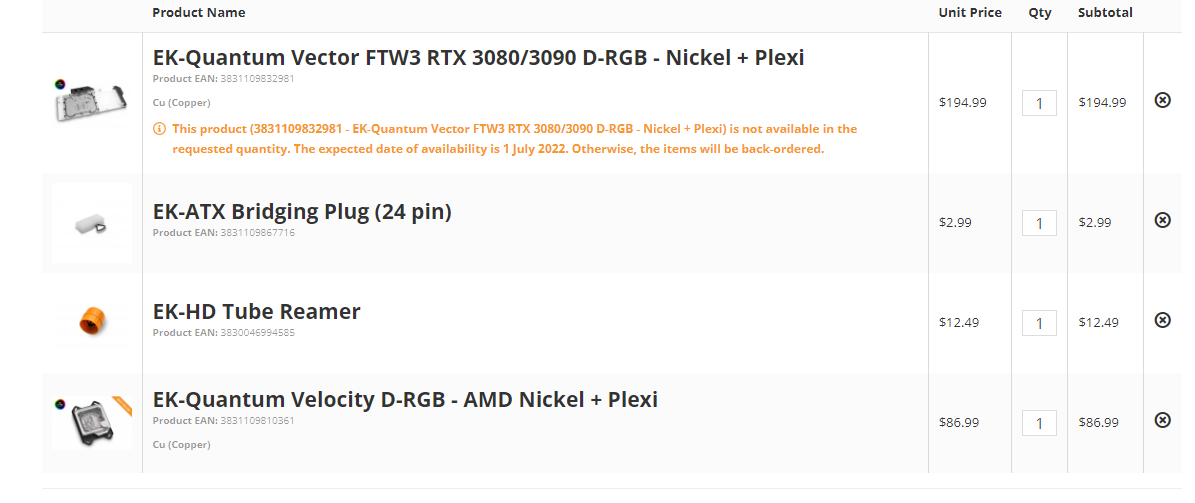Edit quantity for EK-HD Tube Reamer

[x=1039, y=323]
